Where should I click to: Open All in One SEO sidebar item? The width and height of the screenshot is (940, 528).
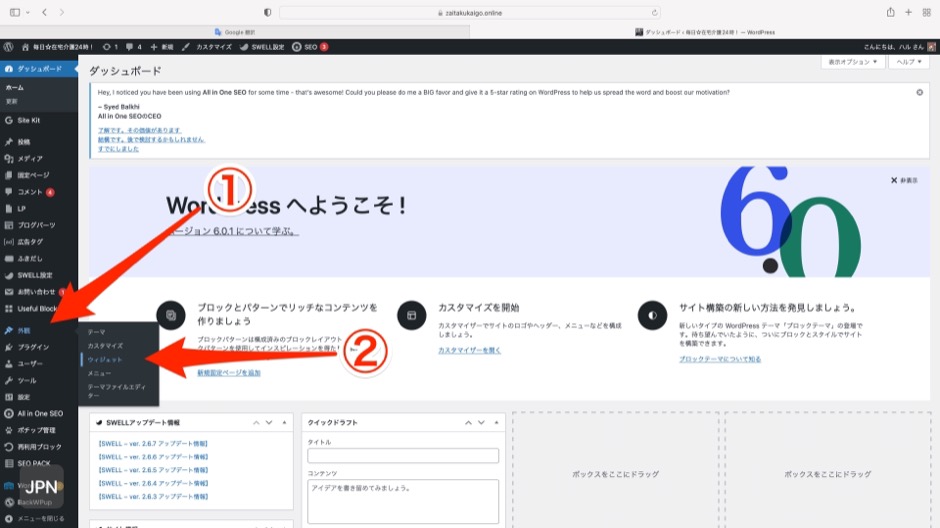pos(40,413)
